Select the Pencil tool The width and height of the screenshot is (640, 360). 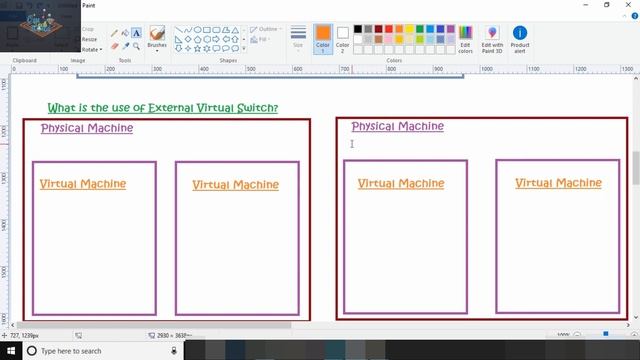(x=114, y=33)
